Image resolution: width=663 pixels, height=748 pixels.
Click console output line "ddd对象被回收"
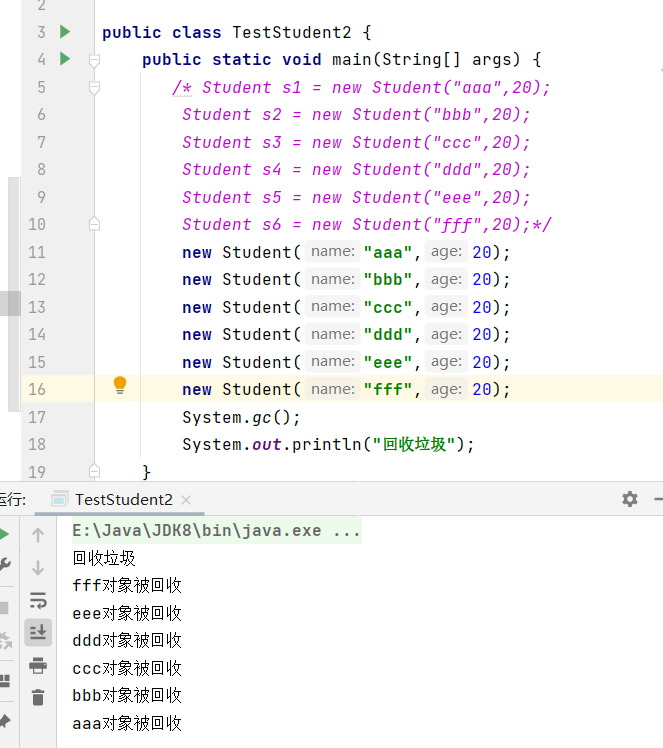click(x=127, y=640)
